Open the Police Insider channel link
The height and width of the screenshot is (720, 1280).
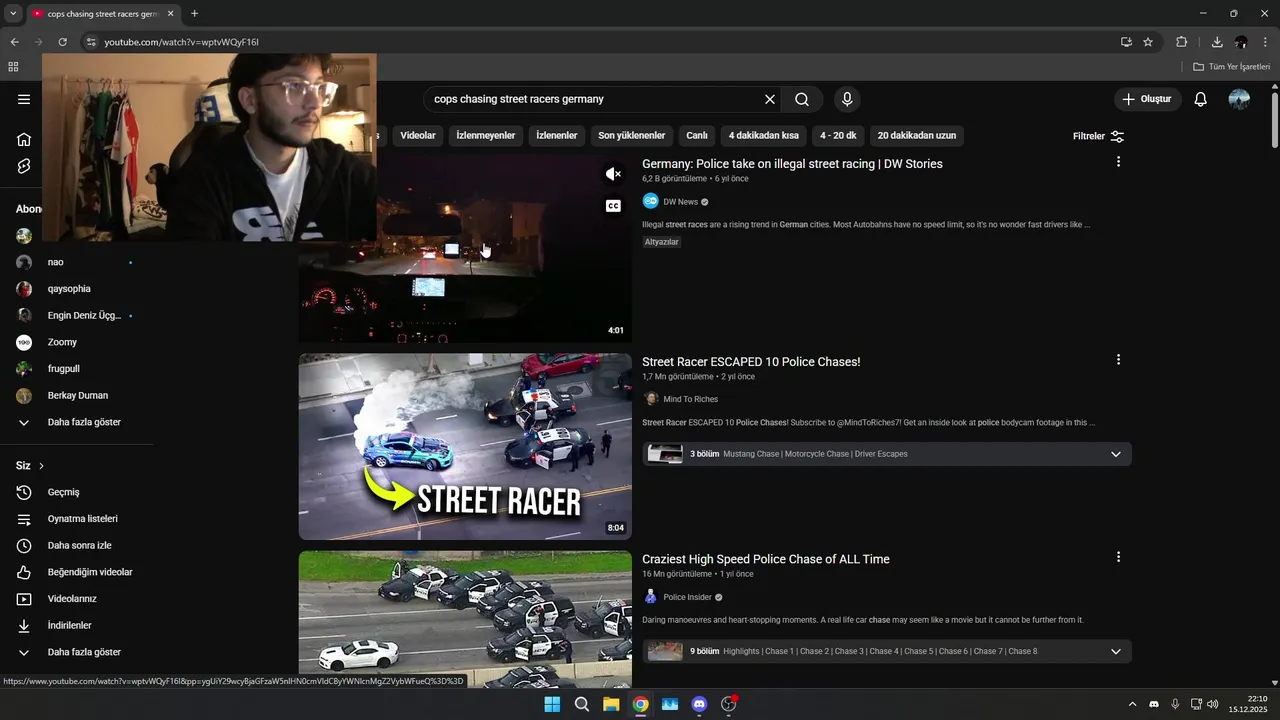point(687,597)
